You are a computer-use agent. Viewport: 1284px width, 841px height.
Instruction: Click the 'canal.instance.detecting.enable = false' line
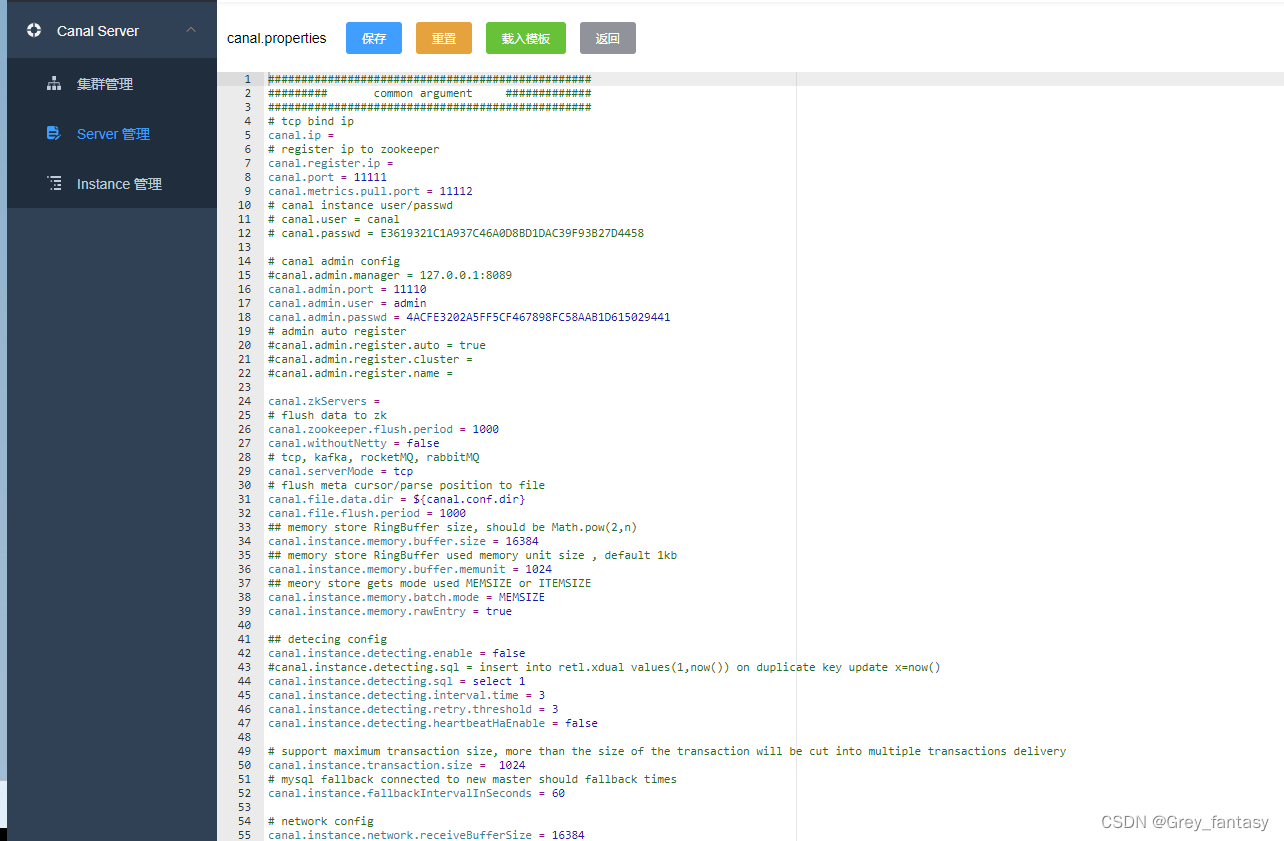pyautogui.click(x=397, y=653)
